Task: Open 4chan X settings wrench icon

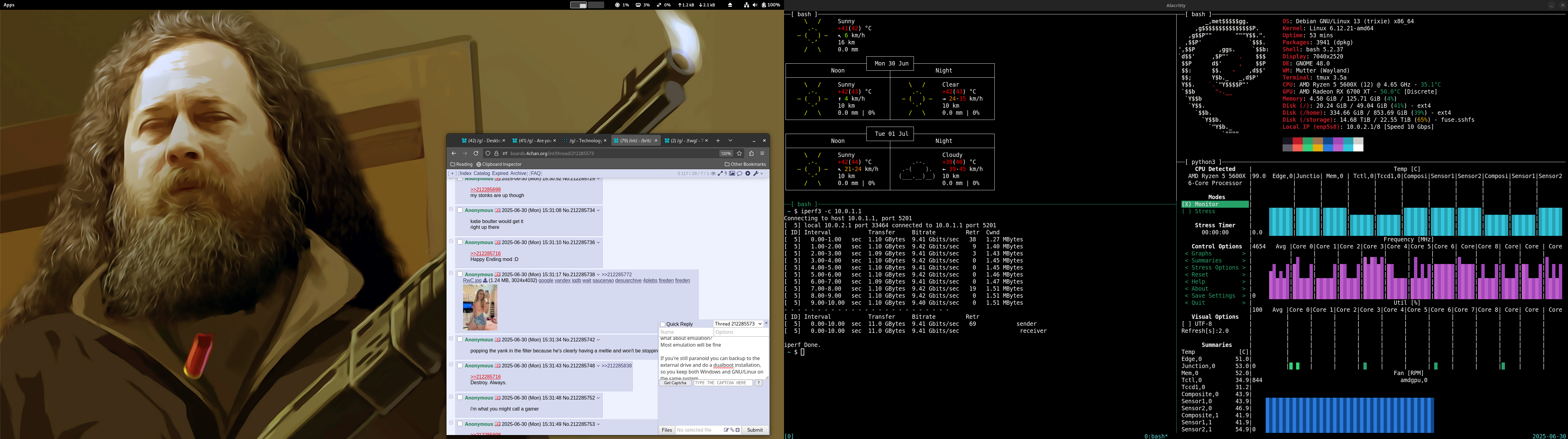Action: click(756, 173)
